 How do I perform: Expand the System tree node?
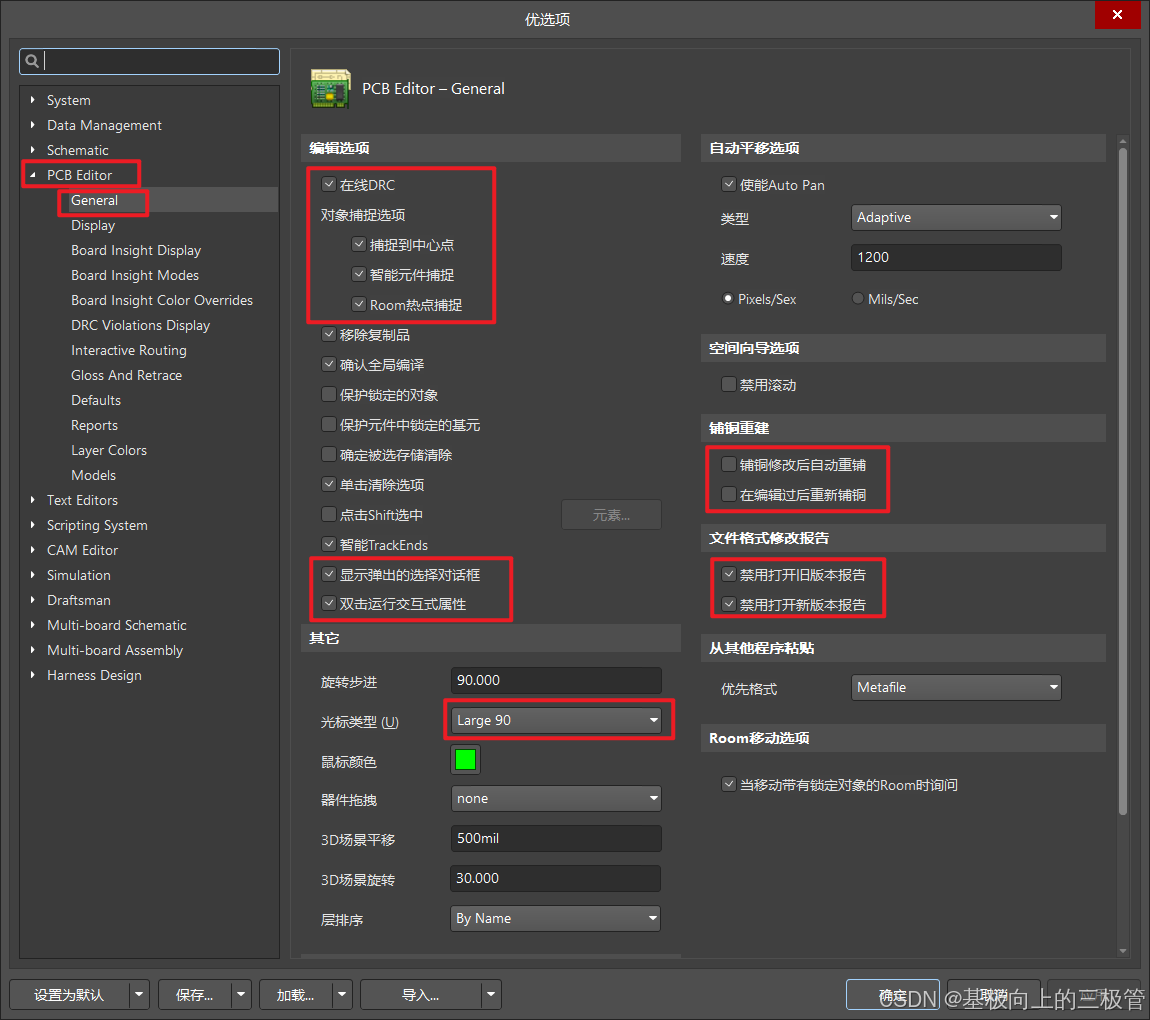click(32, 100)
